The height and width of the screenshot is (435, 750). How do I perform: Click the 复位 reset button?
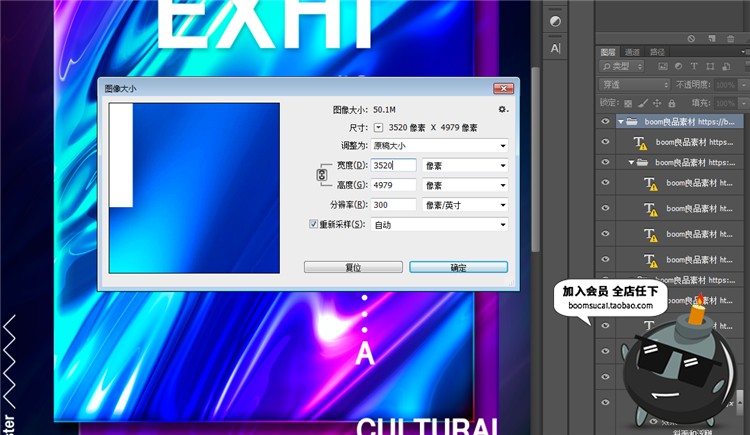coord(353,267)
